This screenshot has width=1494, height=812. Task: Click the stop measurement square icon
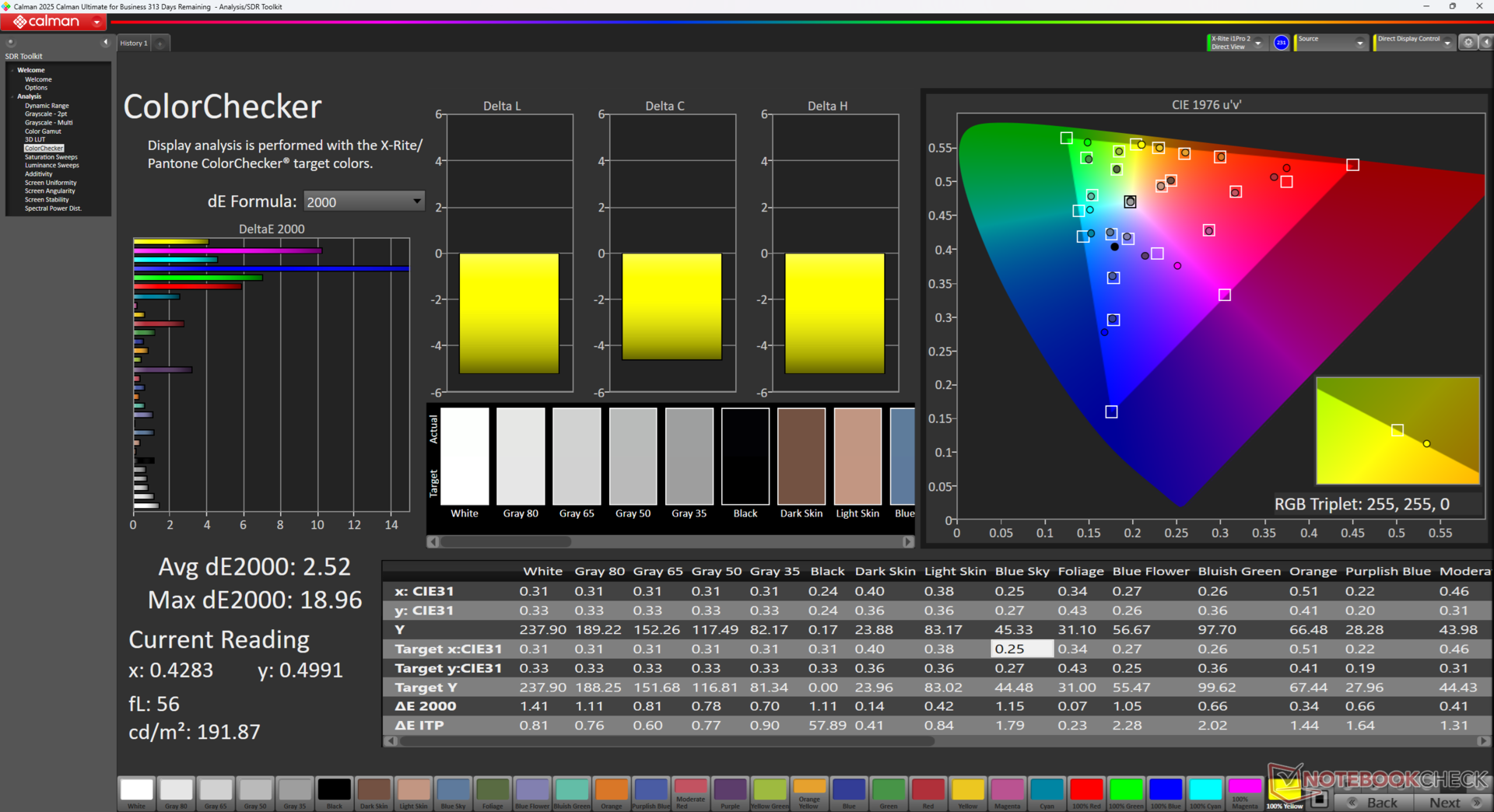coord(1319,799)
